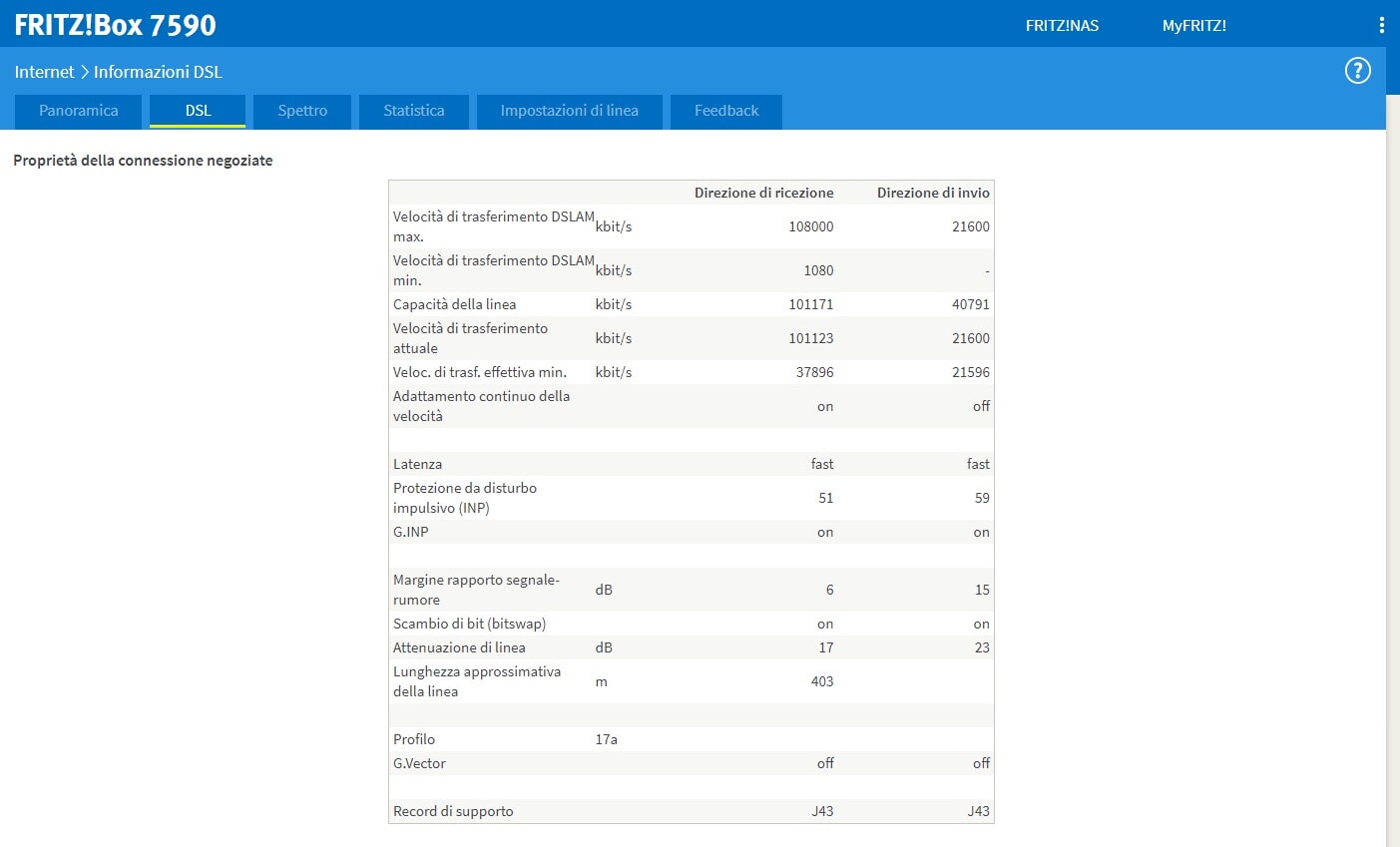Click the Direzione di invio column header
1400x847 pixels.
(x=933, y=193)
